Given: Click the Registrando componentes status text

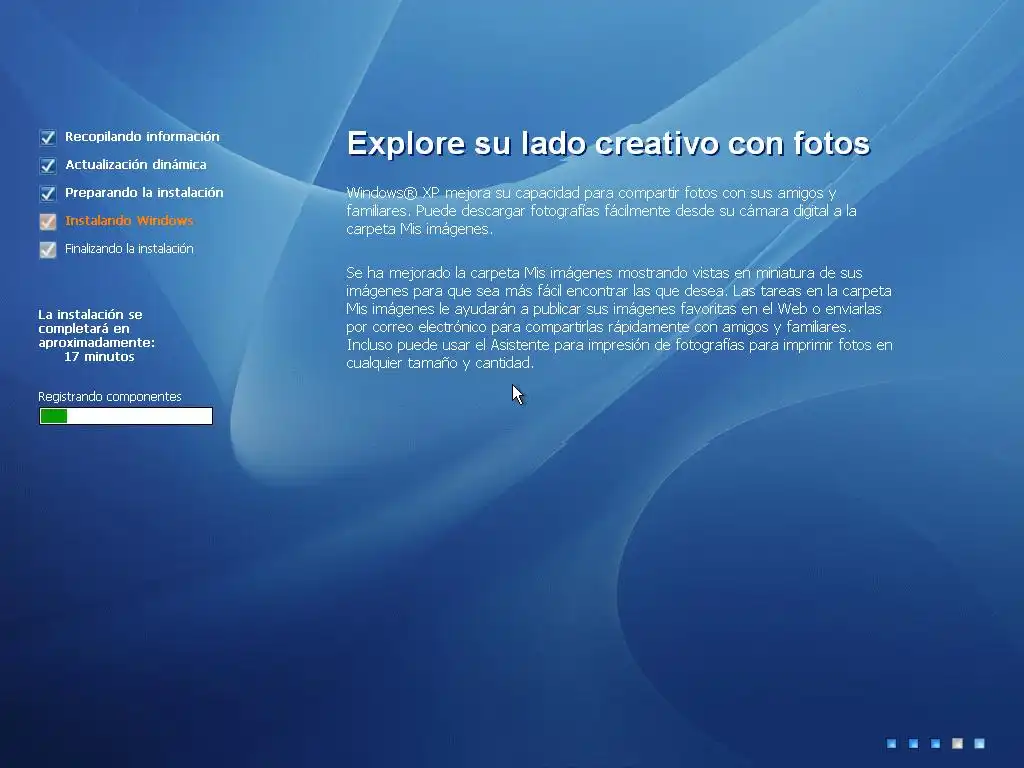Looking at the screenshot, I should (x=110, y=396).
